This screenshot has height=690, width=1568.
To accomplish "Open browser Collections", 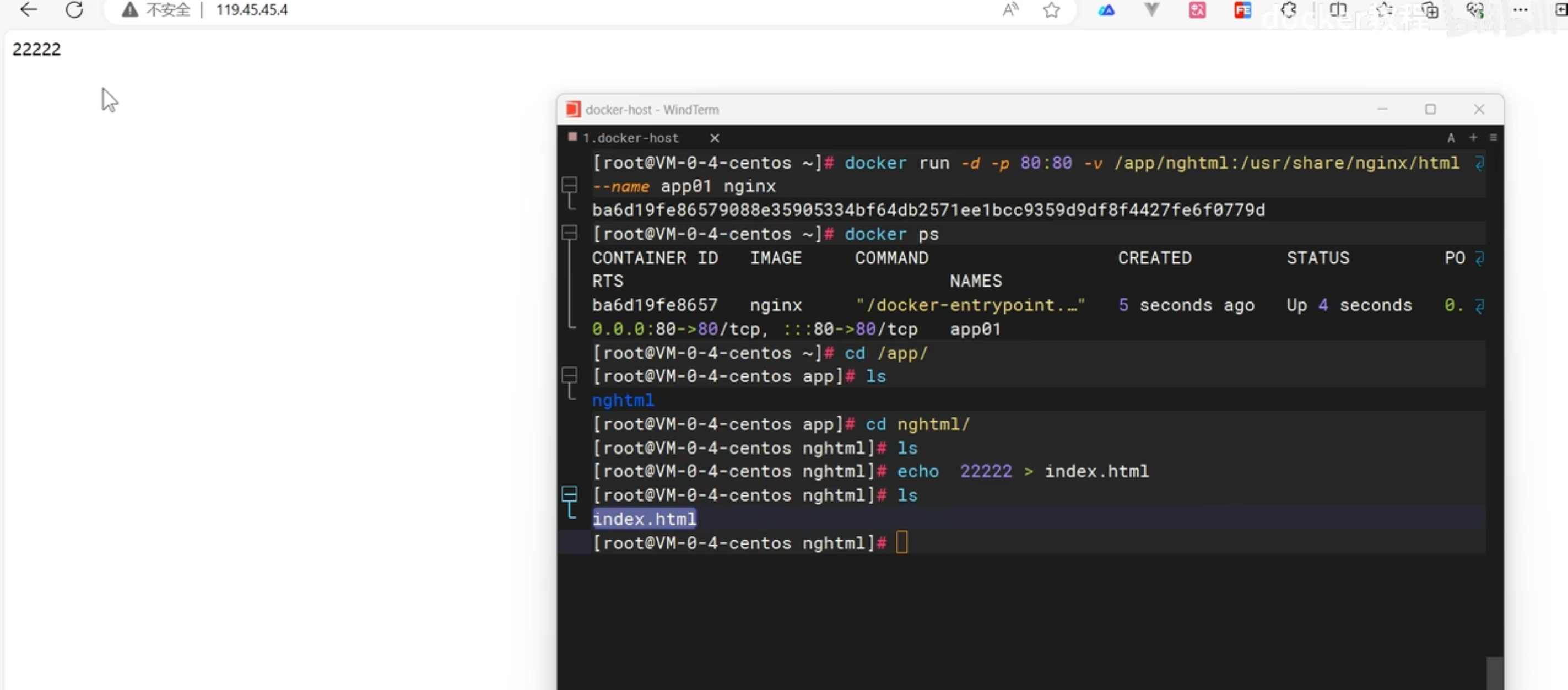I will pos(1430,10).
